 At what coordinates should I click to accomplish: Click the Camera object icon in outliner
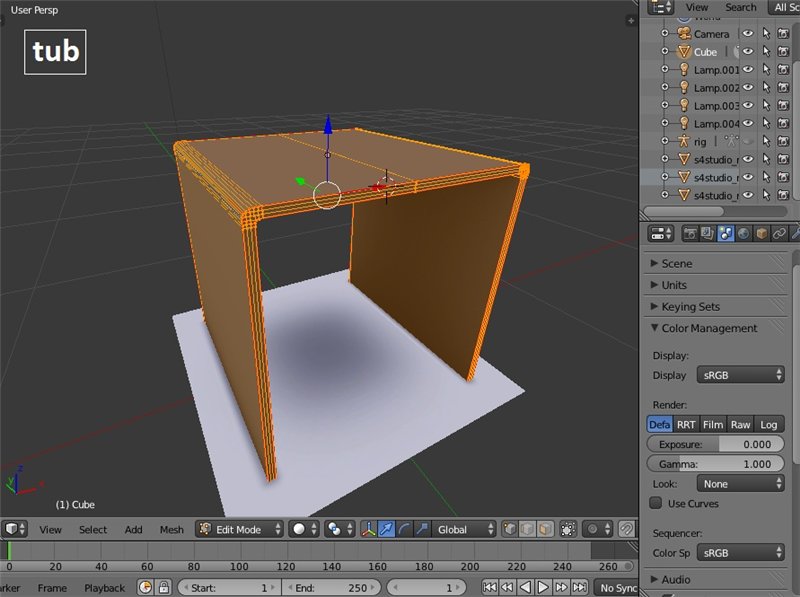[684, 33]
